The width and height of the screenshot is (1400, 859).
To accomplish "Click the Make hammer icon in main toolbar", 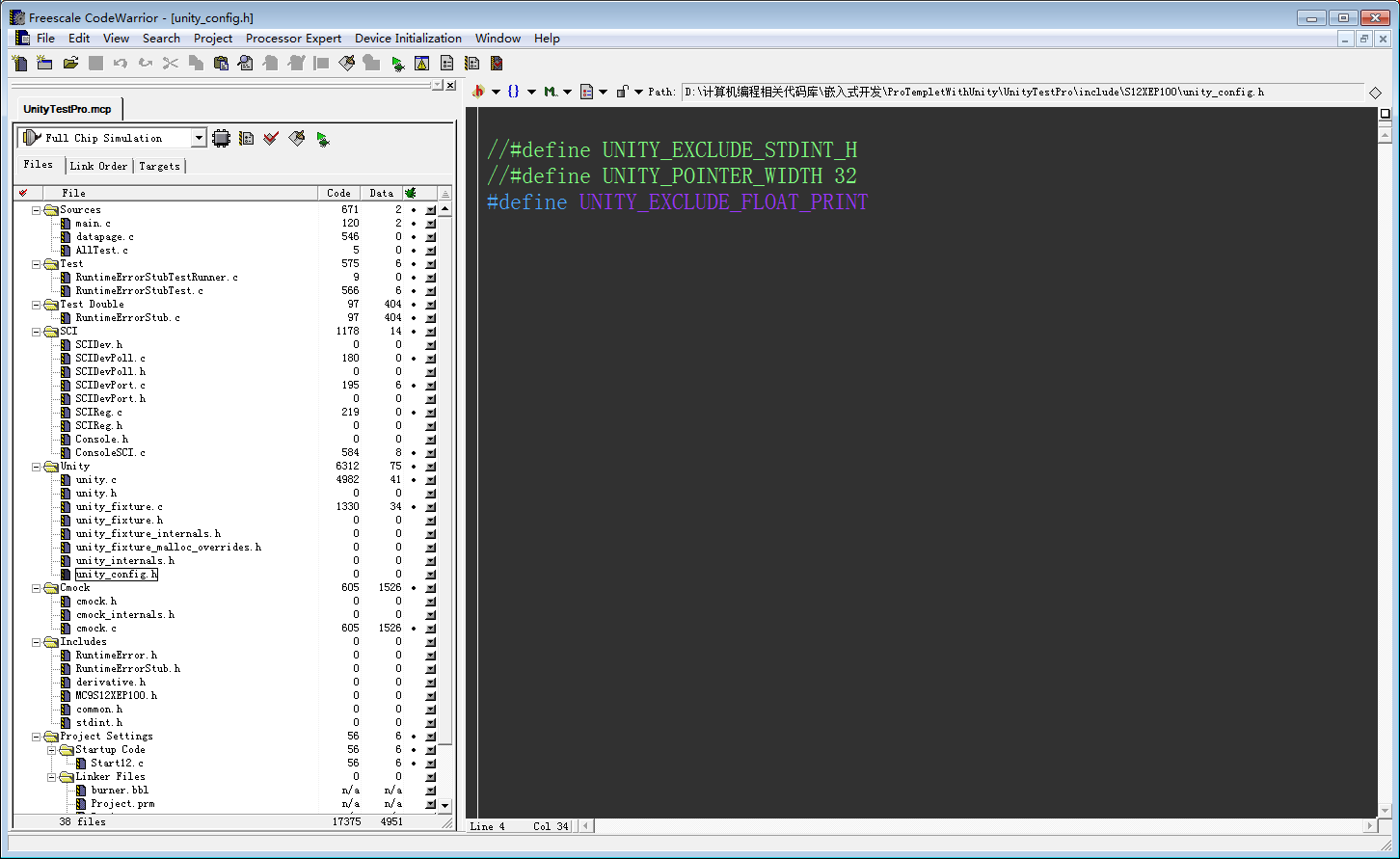I will (346, 64).
